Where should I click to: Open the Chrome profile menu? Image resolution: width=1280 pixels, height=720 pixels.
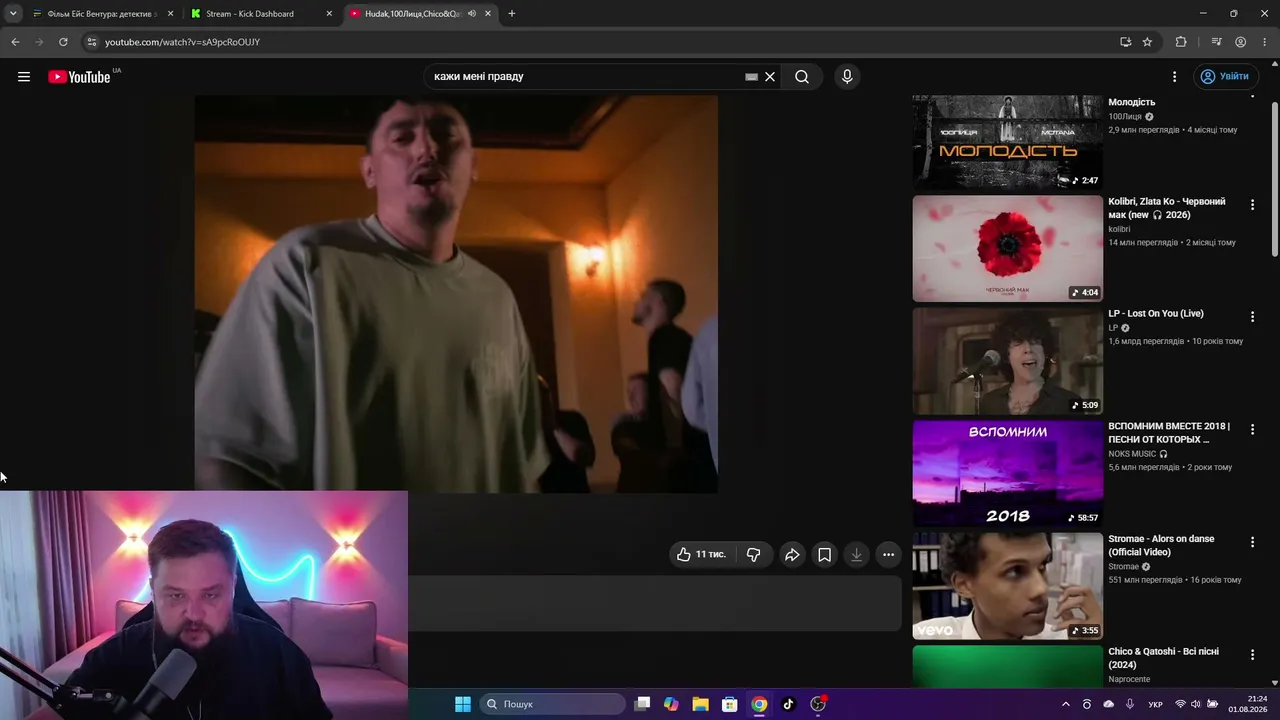click(1241, 42)
